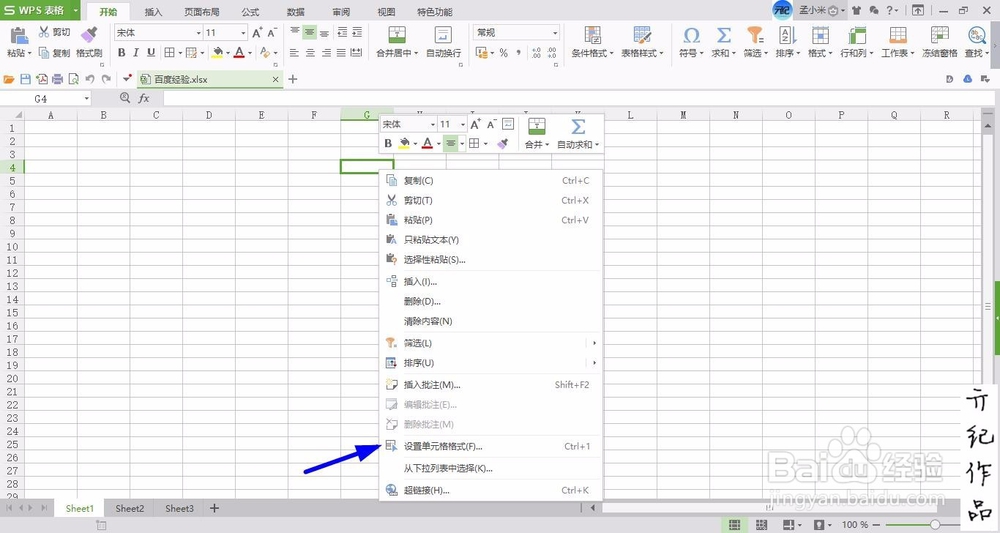1000x533 pixels.
Task: Add a new sheet with plus button
Action: click(x=214, y=508)
